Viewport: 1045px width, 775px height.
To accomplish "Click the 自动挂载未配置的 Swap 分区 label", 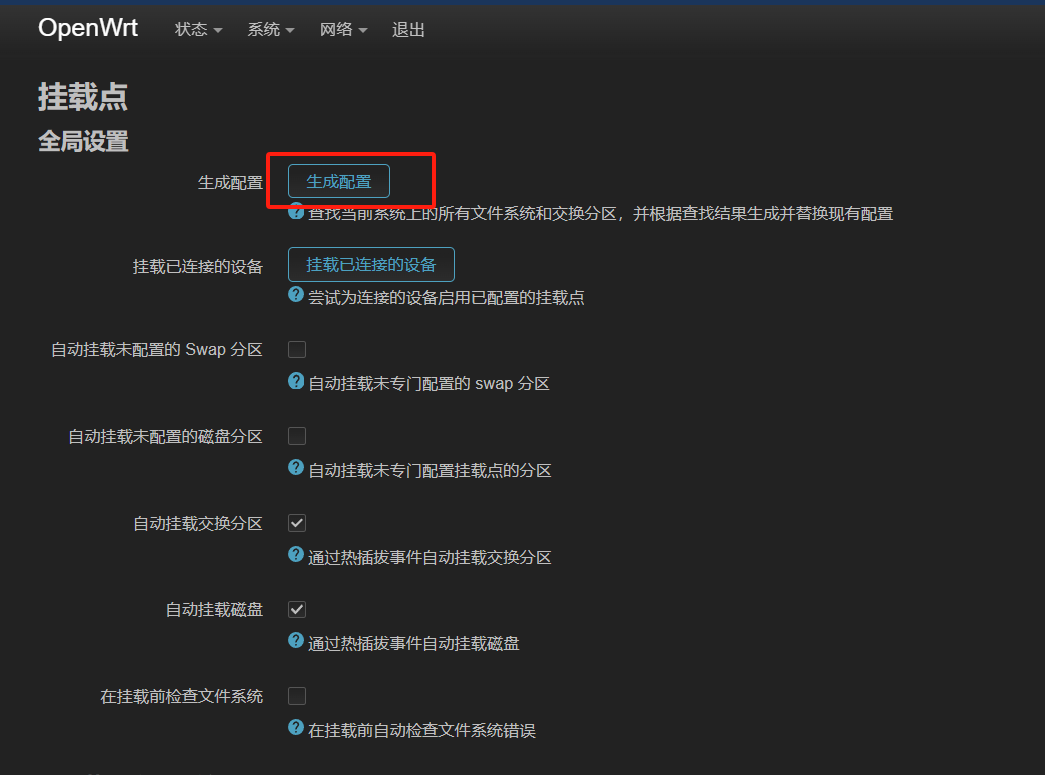I will click(x=157, y=350).
